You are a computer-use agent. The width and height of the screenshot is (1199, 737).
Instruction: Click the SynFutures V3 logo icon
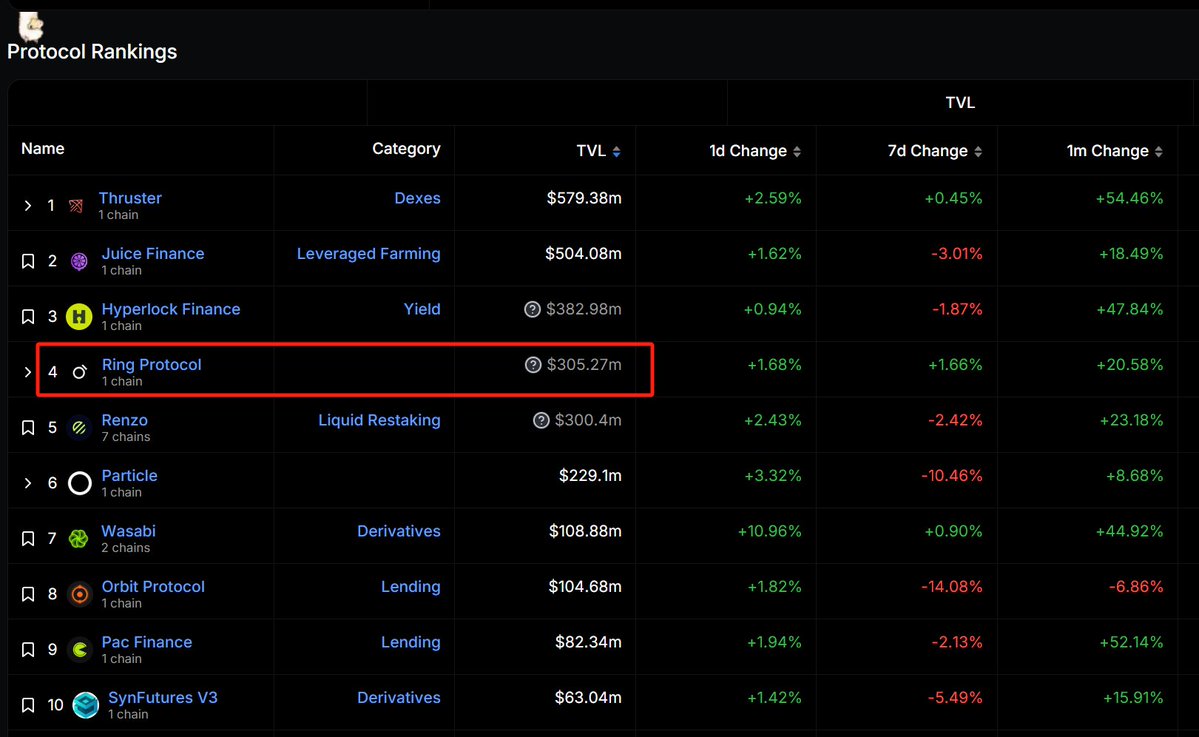point(86,705)
